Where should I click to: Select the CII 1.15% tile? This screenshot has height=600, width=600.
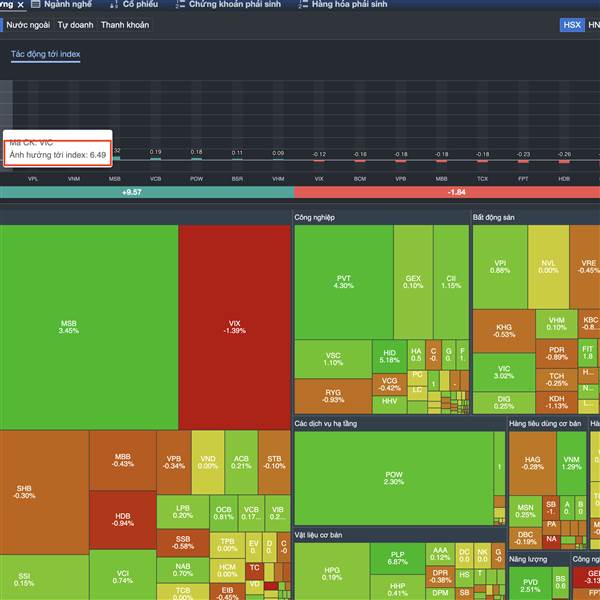(451, 282)
